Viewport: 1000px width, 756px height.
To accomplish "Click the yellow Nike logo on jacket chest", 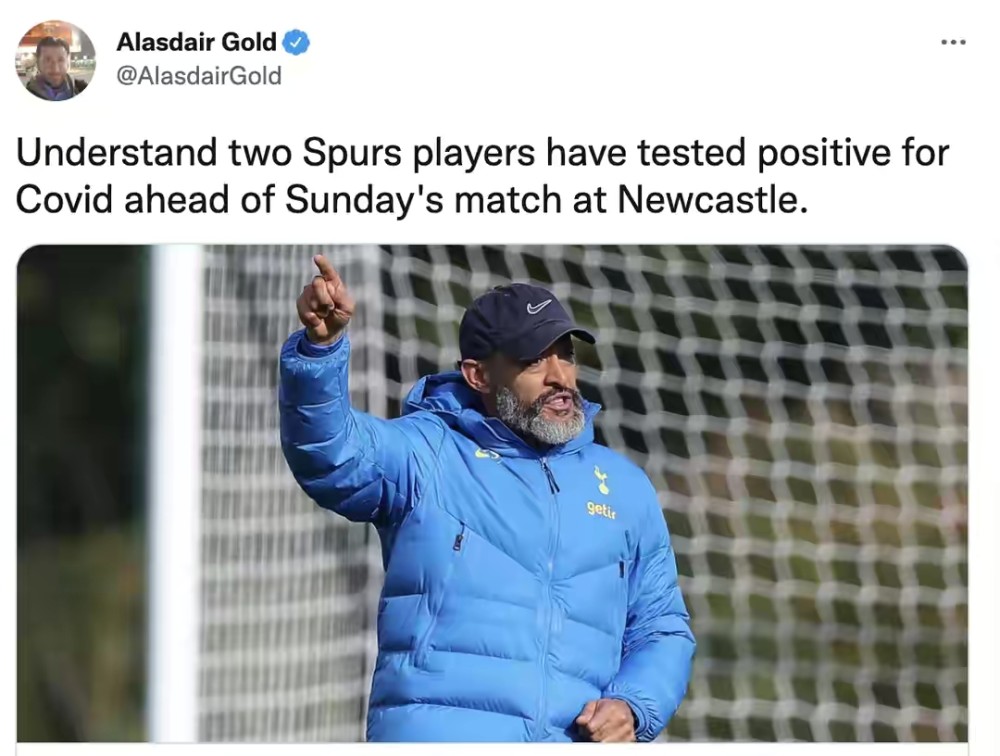I will [487, 454].
